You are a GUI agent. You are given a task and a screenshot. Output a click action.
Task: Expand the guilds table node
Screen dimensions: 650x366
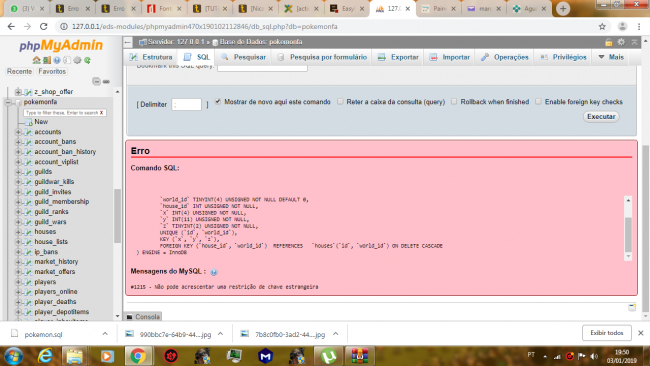(x=18, y=172)
